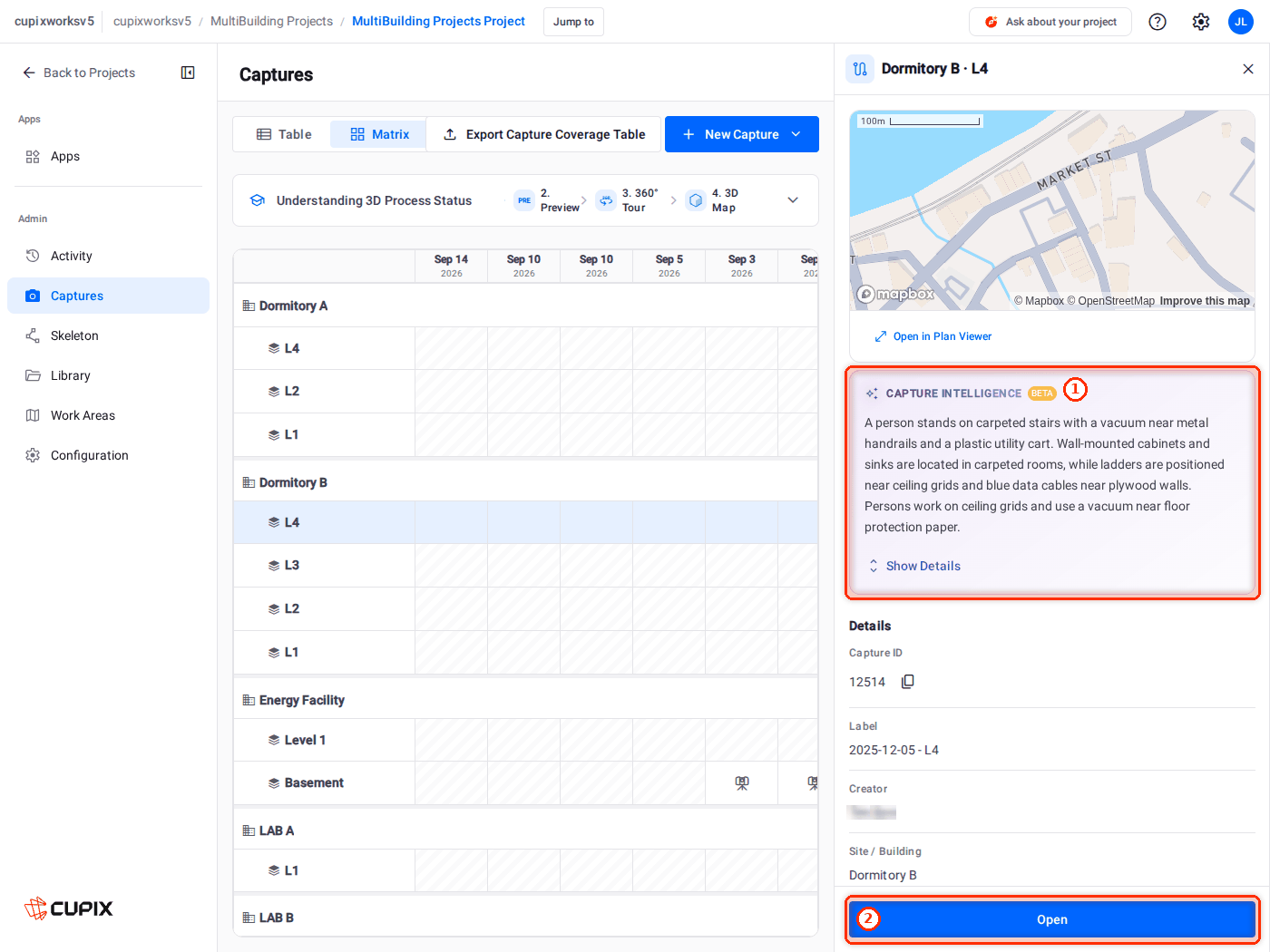The height and width of the screenshot is (952, 1270).
Task: Click the Cupix logo
Action: [69, 908]
